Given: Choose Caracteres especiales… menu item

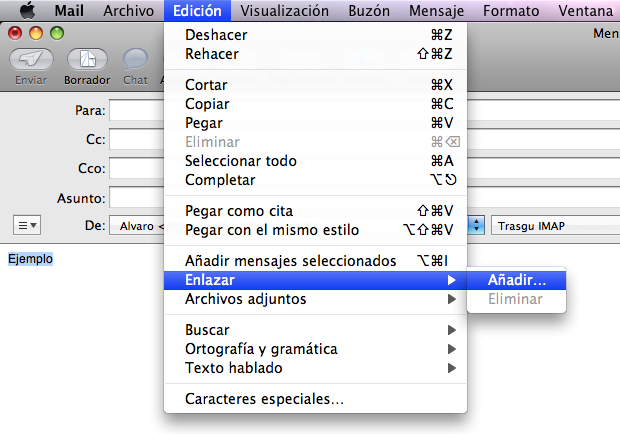Looking at the screenshot, I should 264,399.
